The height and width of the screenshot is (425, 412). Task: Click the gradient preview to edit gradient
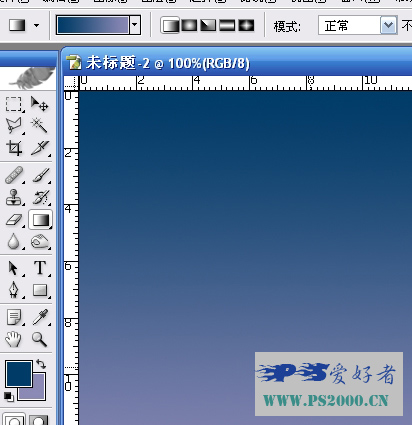93,25
